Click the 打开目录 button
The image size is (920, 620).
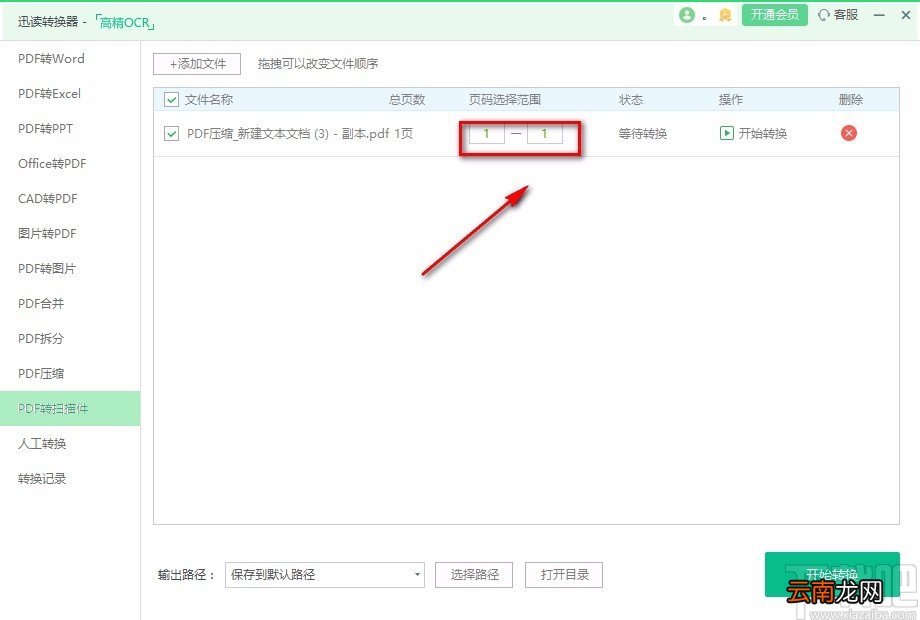point(564,575)
